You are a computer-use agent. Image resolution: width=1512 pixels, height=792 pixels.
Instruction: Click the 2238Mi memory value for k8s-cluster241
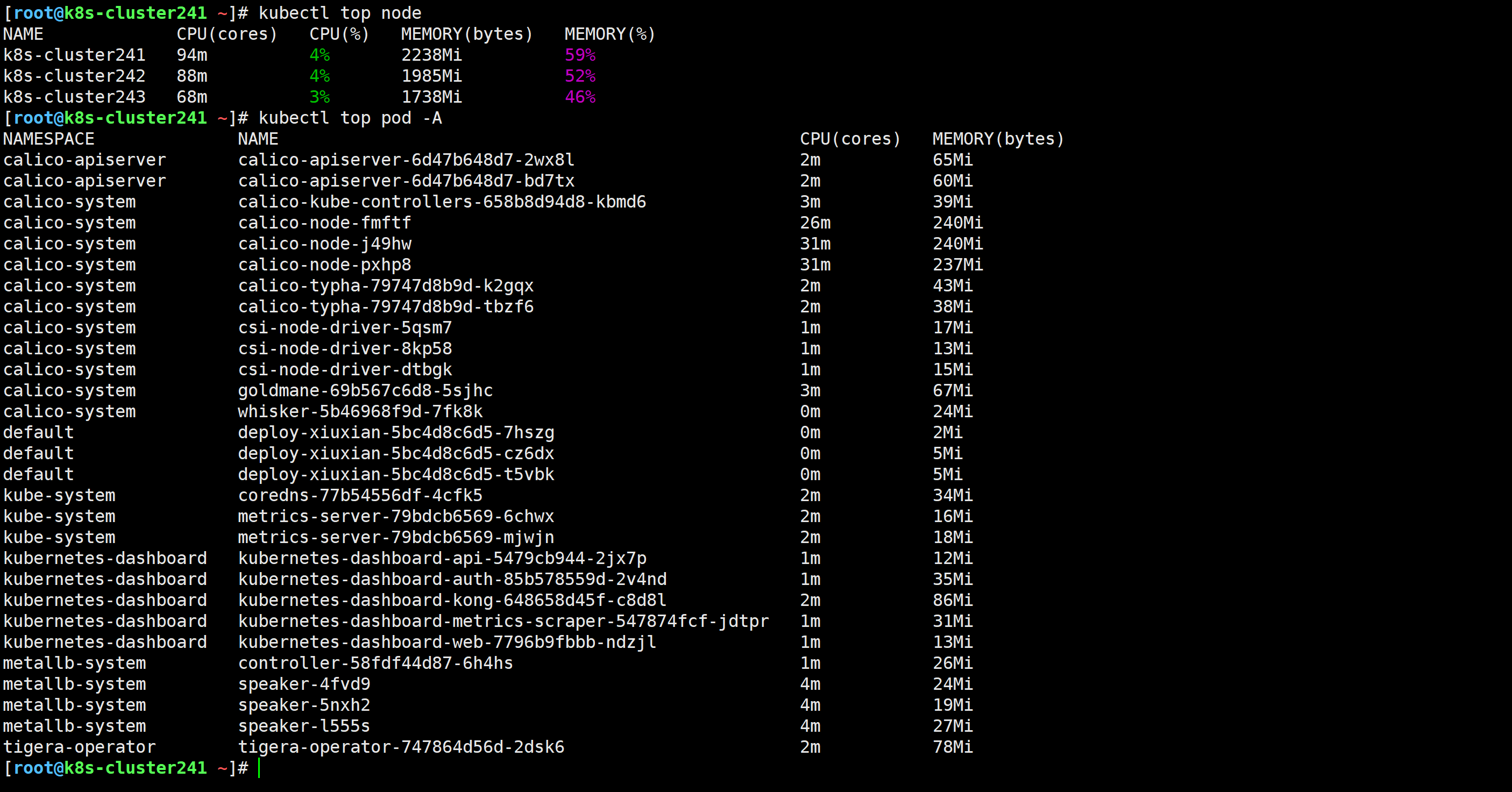[431, 55]
